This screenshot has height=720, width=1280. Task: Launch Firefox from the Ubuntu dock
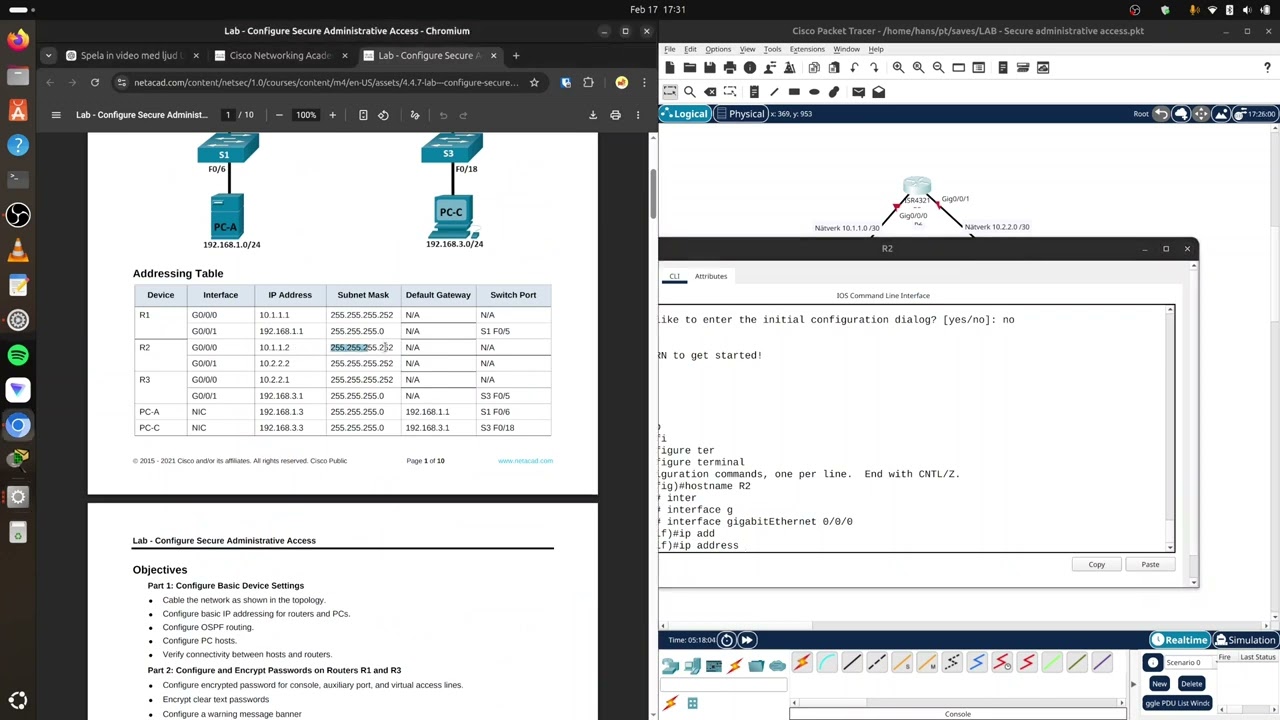pyautogui.click(x=18, y=40)
